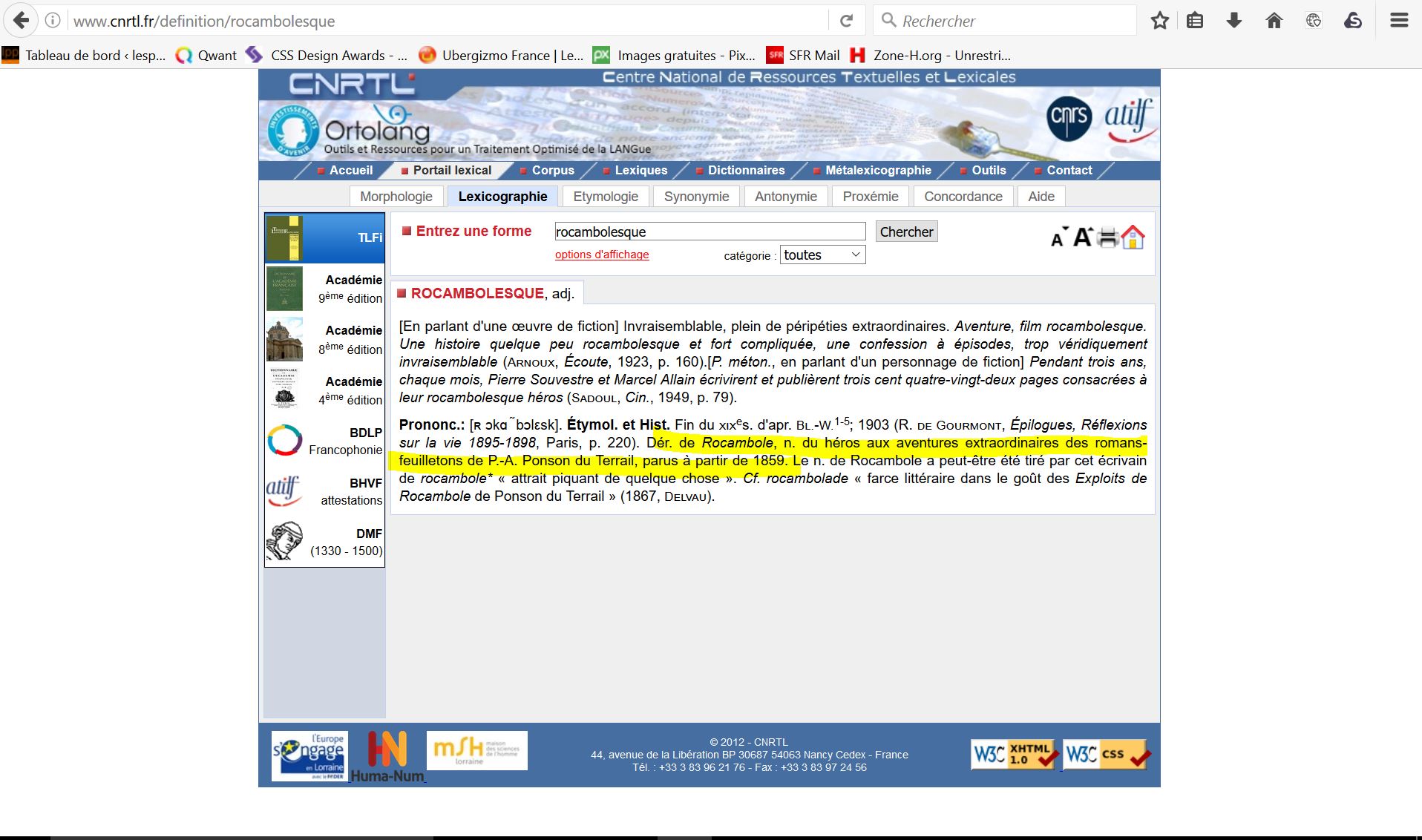Switch to the Etymologie tab
This screenshot has width=1422, height=840.
(605, 197)
